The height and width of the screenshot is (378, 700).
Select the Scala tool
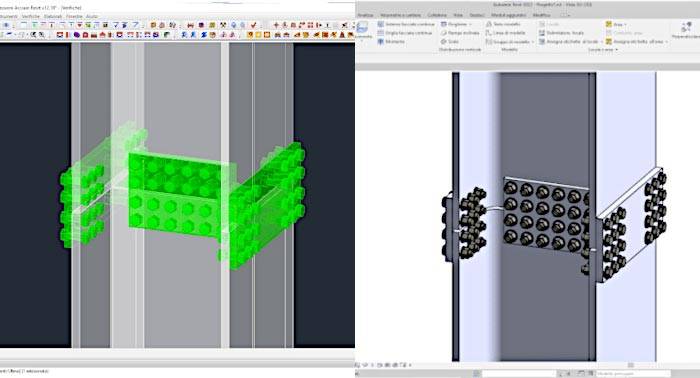[x=449, y=42]
